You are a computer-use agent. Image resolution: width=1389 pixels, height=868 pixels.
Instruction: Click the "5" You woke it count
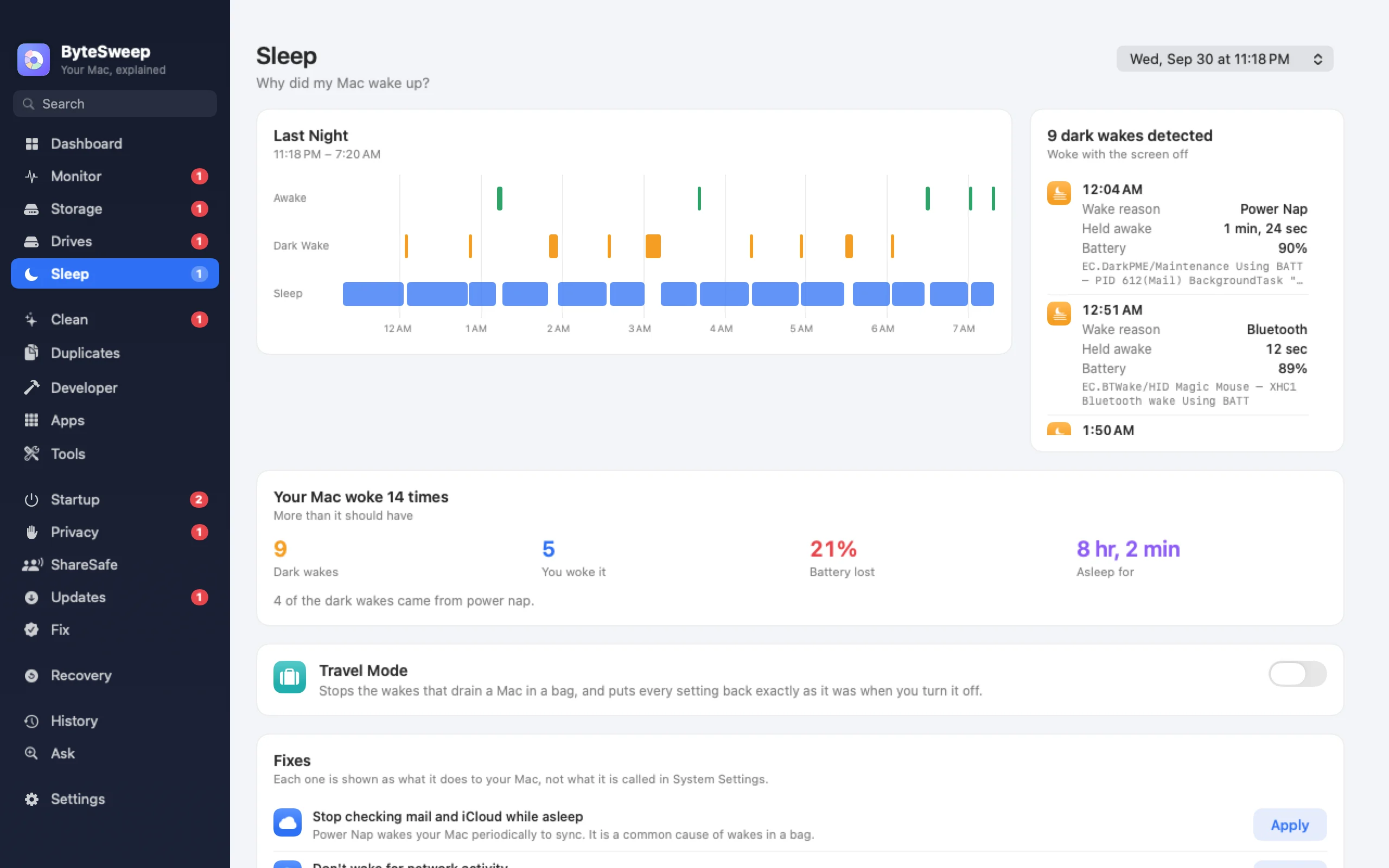pos(548,550)
